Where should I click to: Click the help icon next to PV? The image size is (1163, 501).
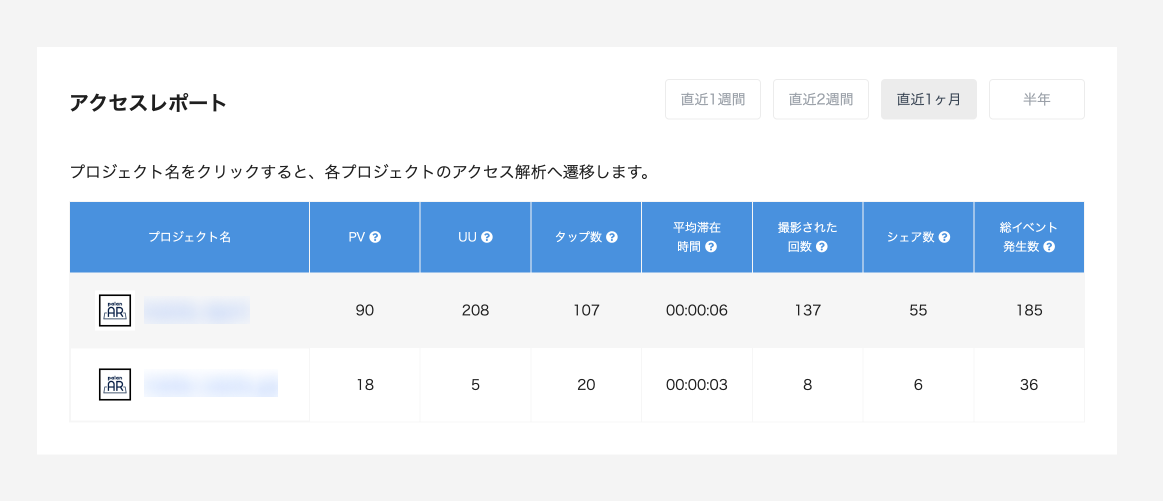click(x=375, y=238)
